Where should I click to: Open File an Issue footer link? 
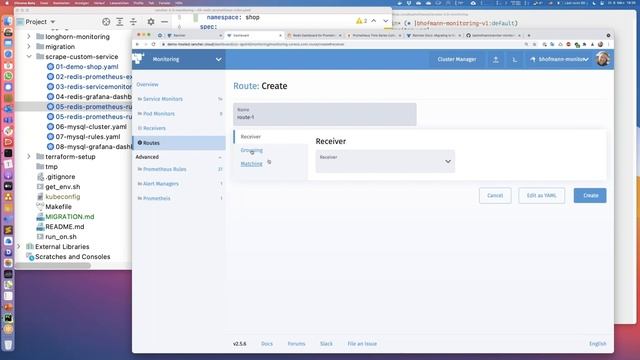coord(362,344)
